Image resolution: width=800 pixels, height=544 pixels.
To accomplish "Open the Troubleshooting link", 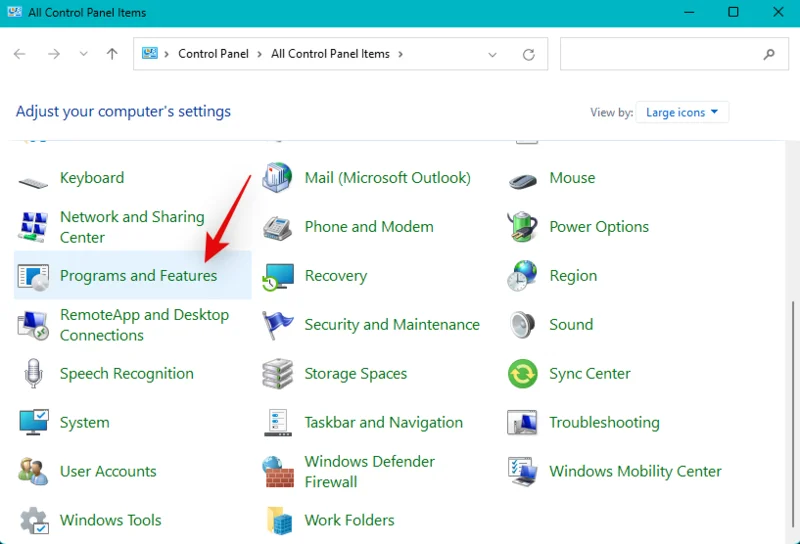I will [604, 423].
